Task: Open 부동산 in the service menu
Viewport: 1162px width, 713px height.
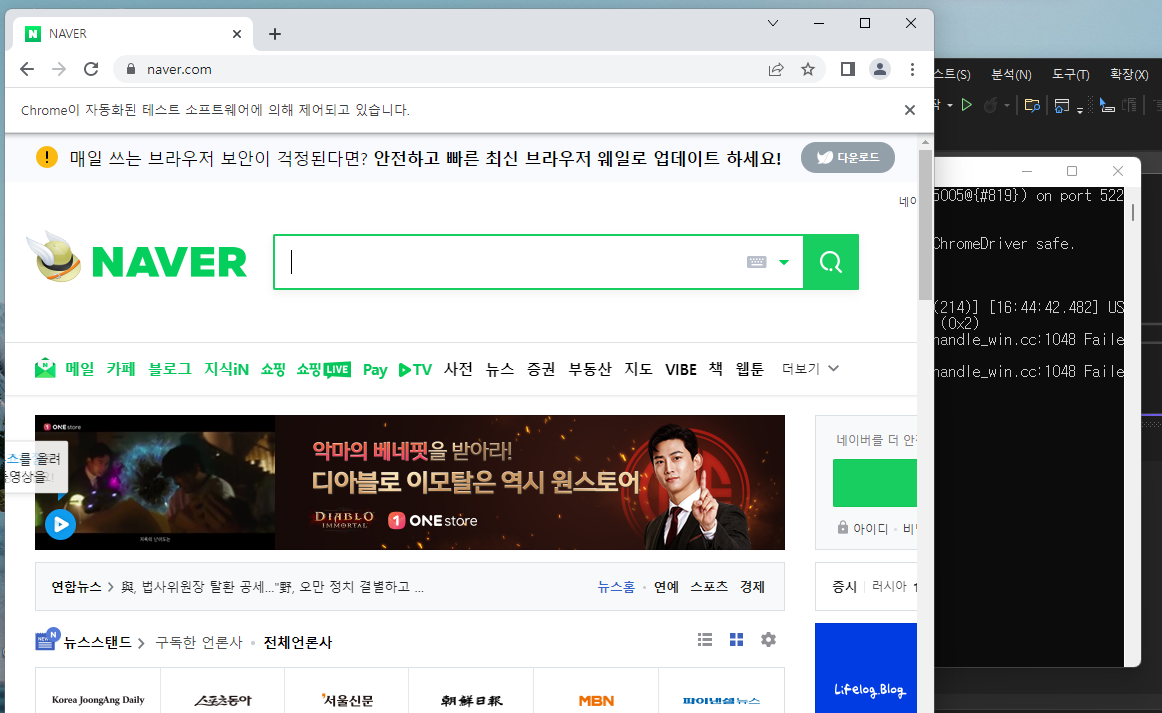Action: (x=590, y=368)
